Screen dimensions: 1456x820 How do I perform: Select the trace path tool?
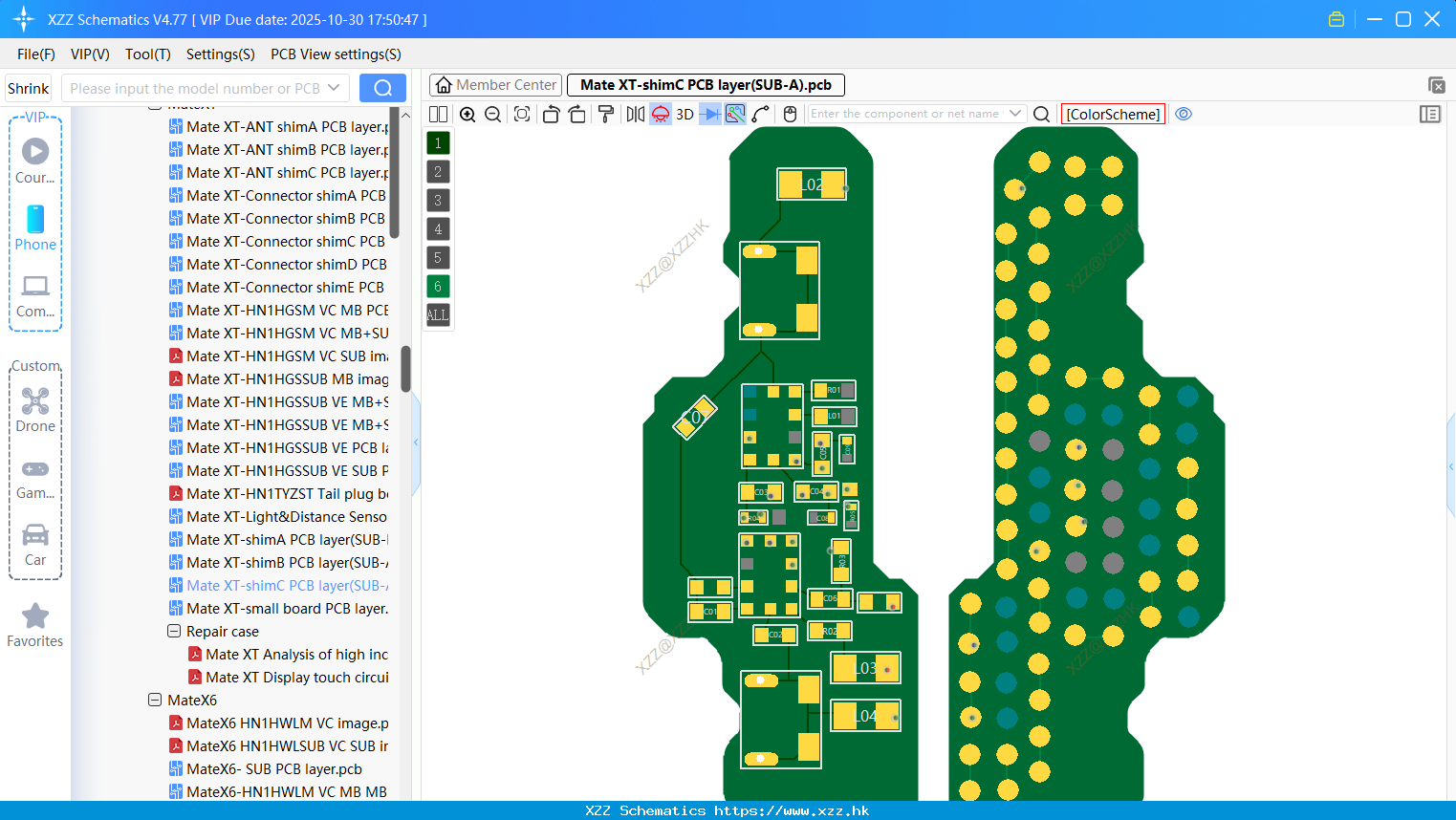760,114
